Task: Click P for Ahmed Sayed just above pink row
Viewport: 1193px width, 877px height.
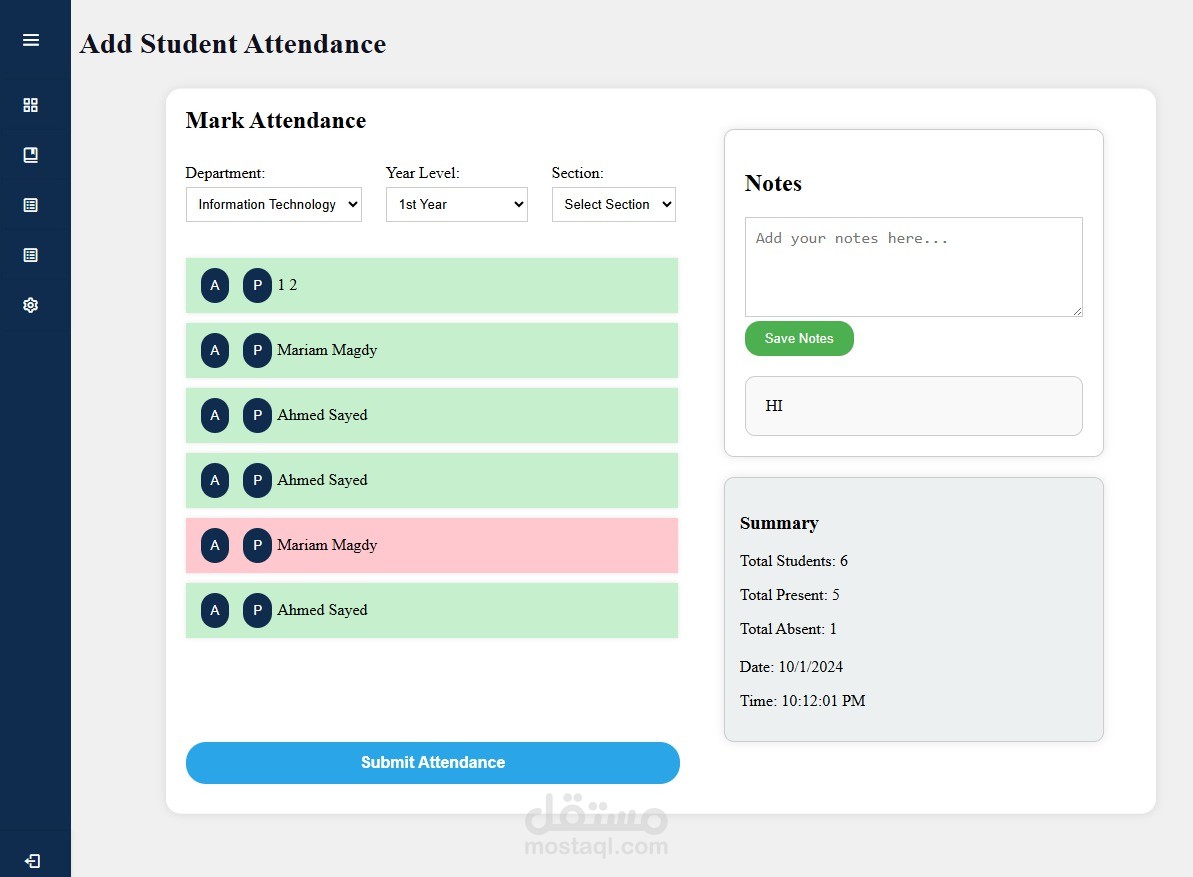Action: point(257,481)
